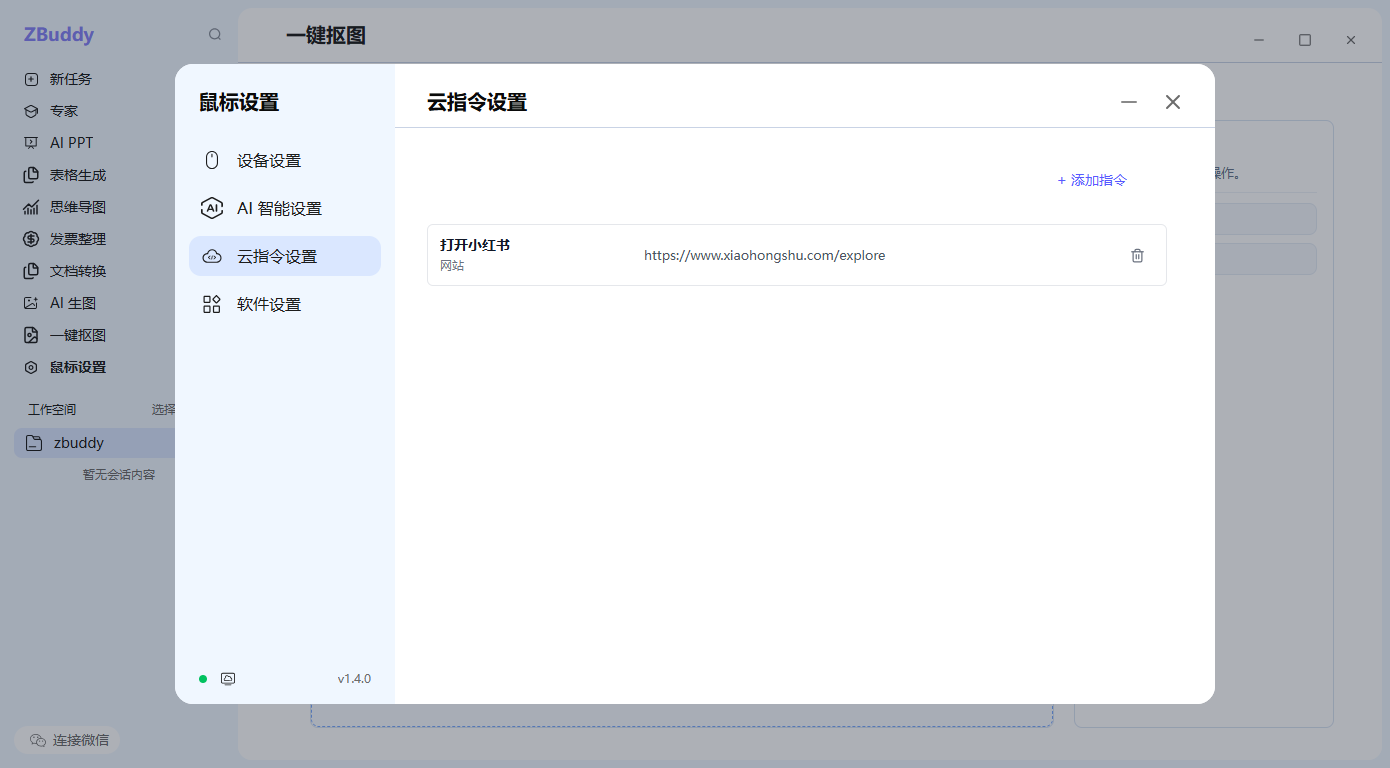
Task: Click the cube icon beside 专家
Action: [31, 111]
